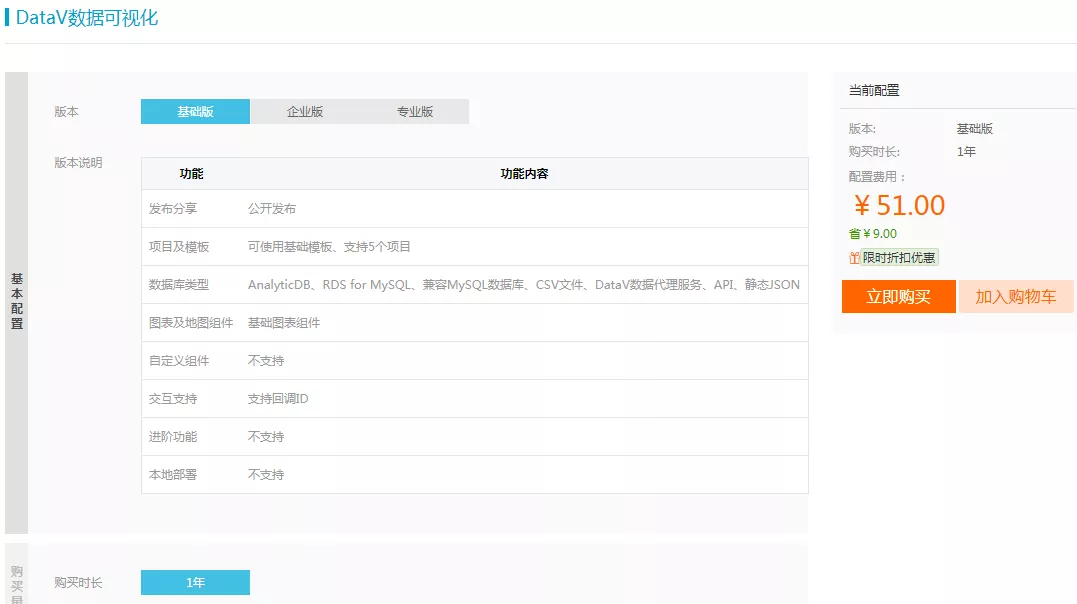Click the 公开发布 cell text
The height and width of the screenshot is (604, 1077).
271,208
